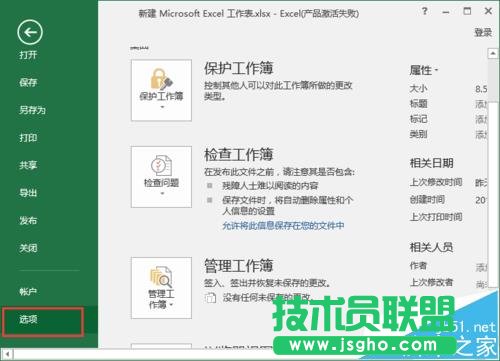Click link 允许将此信息保存在您的文件中
The width and height of the screenshot is (500, 361).
pyautogui.click(x=283, y=226)
